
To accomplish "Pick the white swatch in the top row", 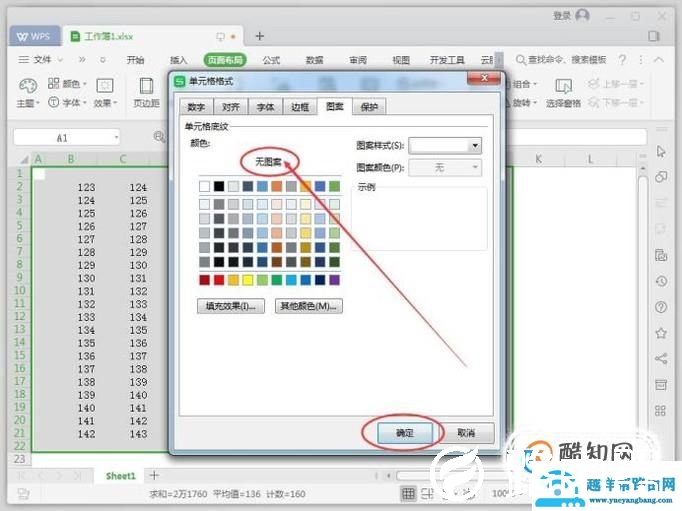I will 204,186.
